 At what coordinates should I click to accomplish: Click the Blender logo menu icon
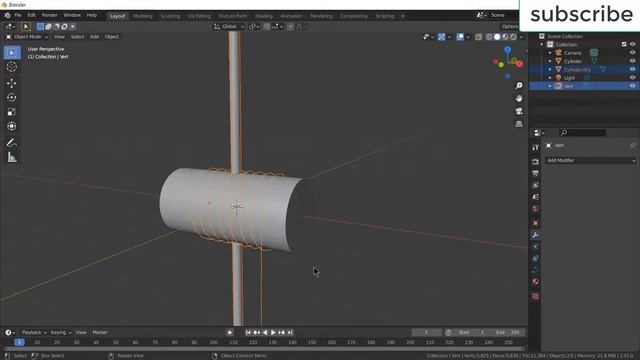pos(7,16)
